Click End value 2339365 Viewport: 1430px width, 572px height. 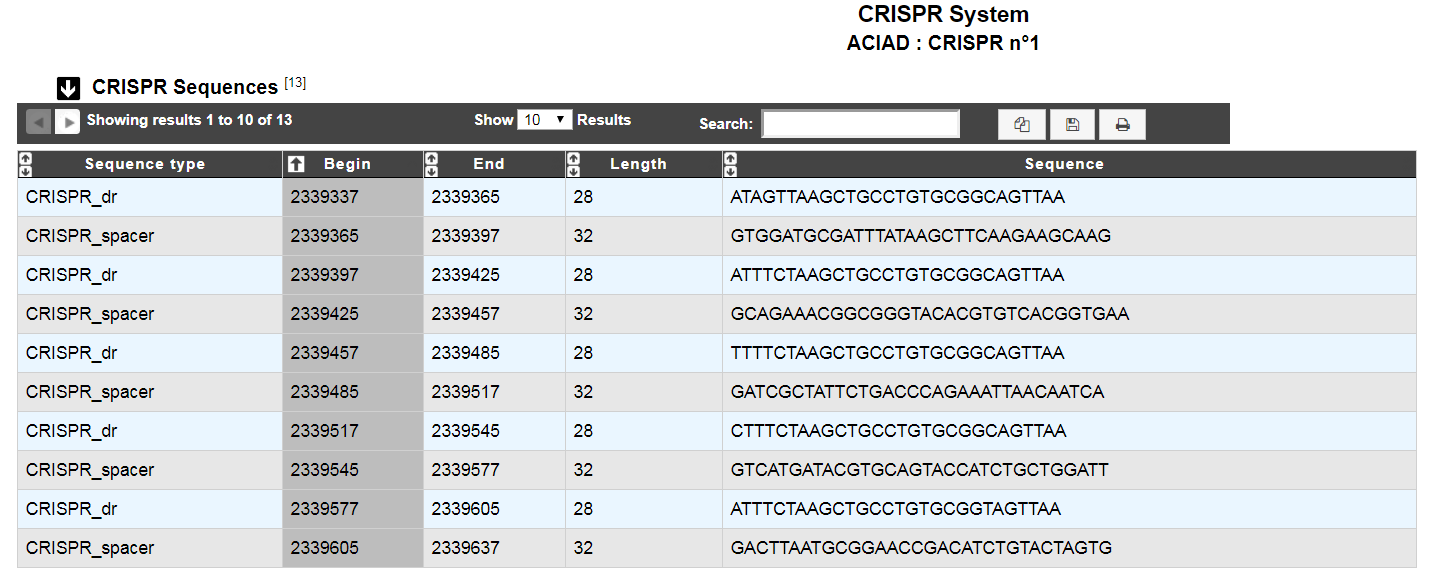[x=465, y=197]
